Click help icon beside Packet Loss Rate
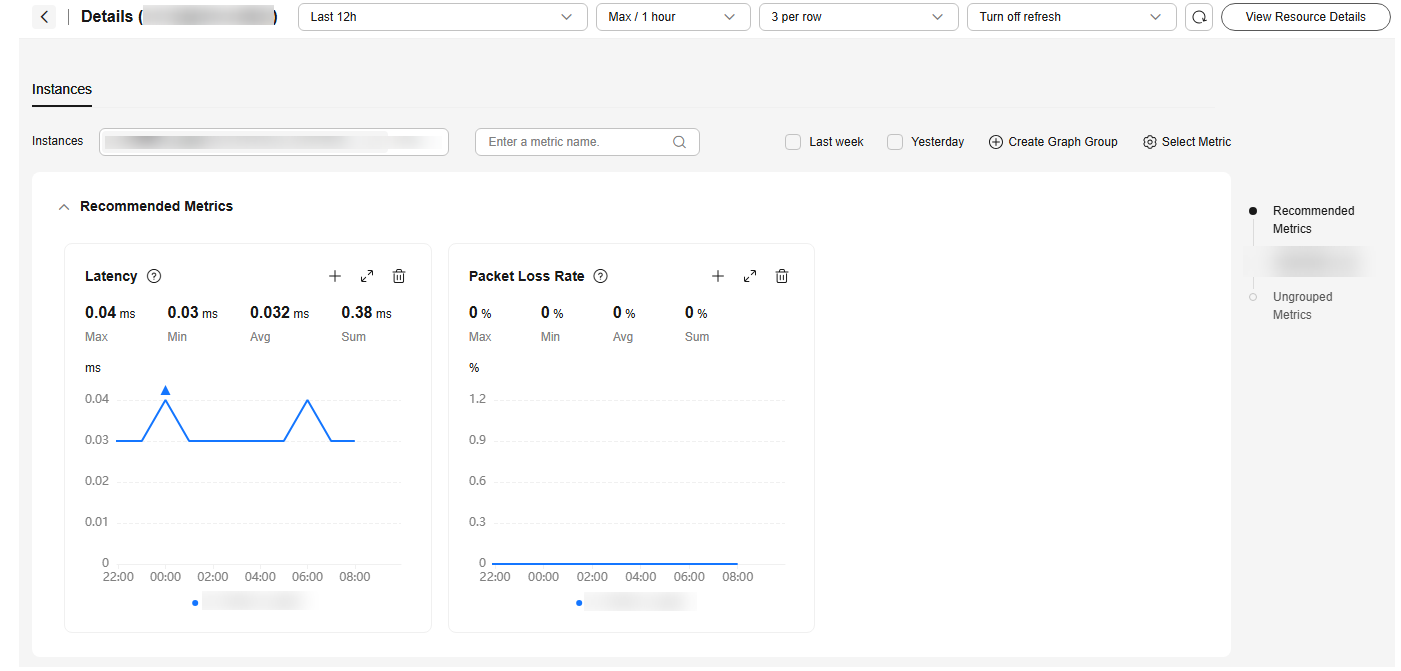Screen dimensions: 1401x671 pyautogui.click(x=600, y=276)
